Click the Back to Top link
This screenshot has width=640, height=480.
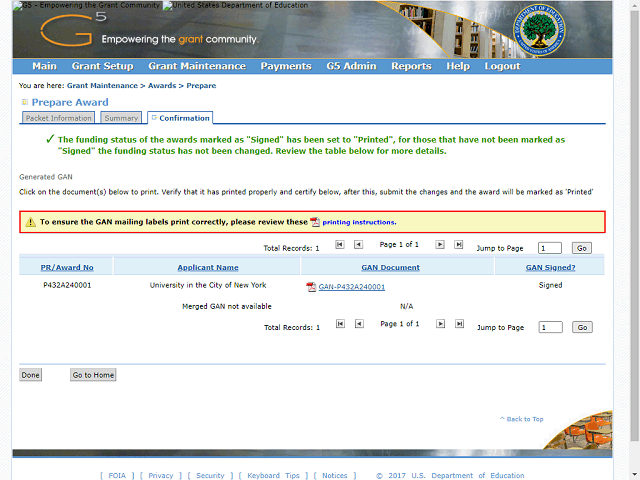point(522,419)
